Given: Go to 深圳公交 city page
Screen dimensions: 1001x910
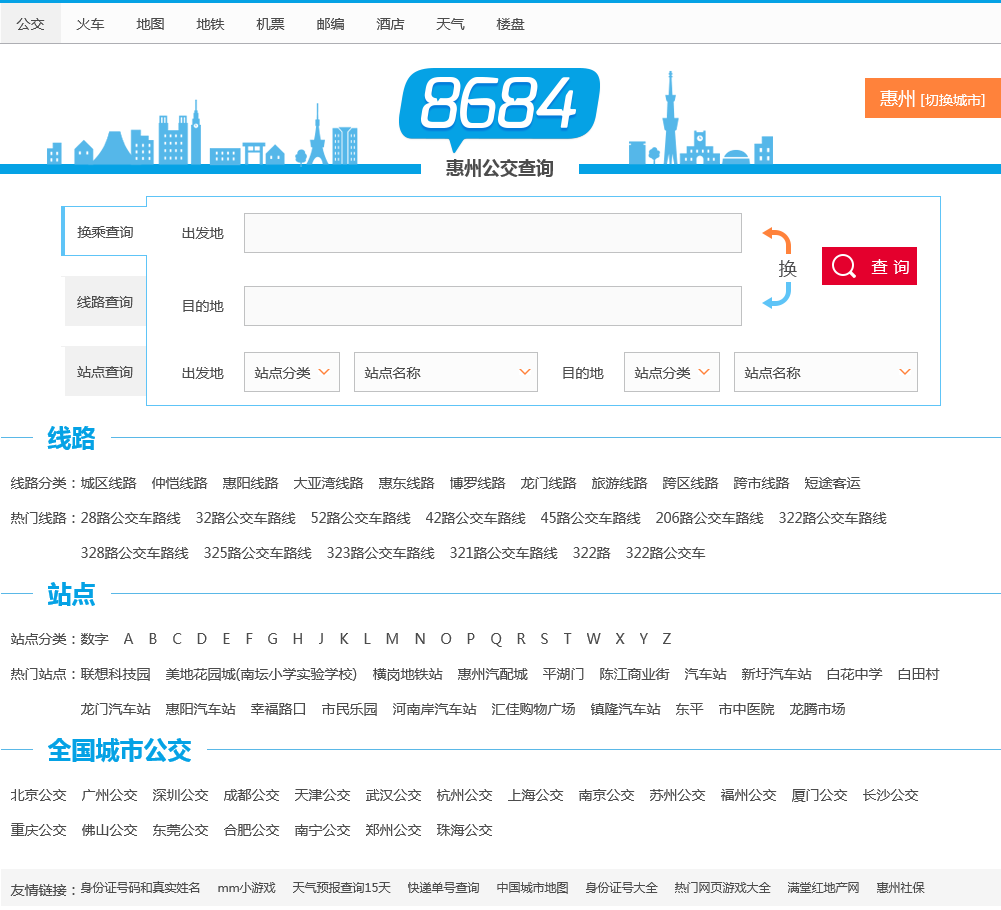Looking at the screenshot, I should (180, 795).
